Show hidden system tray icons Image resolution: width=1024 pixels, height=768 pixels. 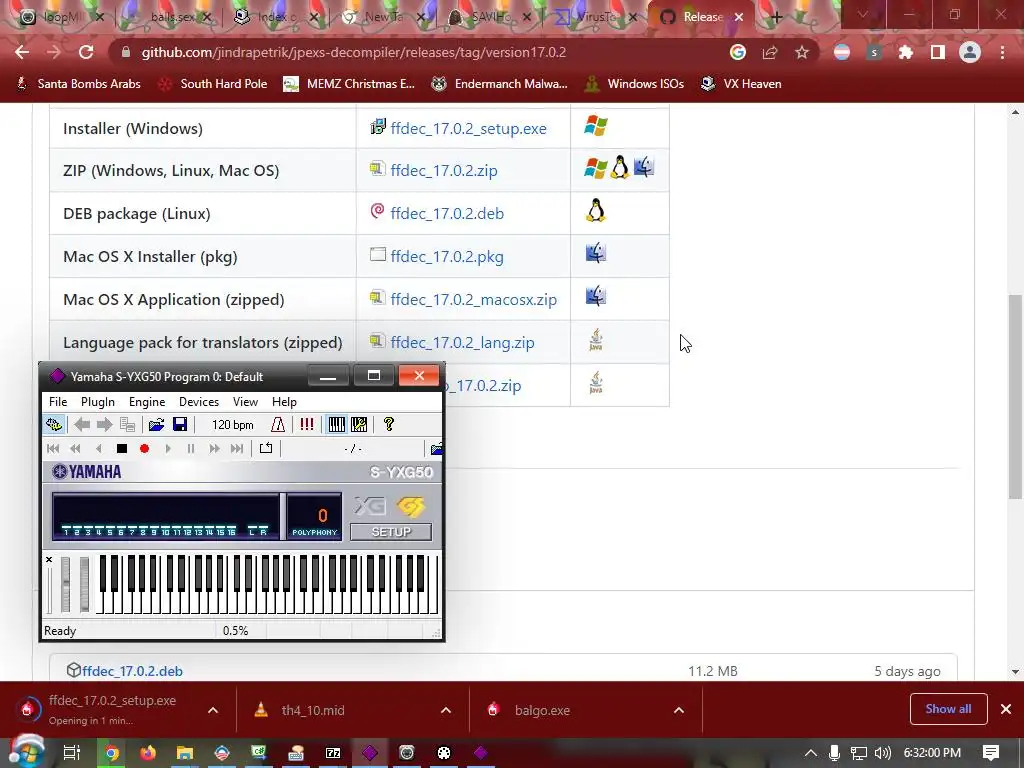point(810,753)
